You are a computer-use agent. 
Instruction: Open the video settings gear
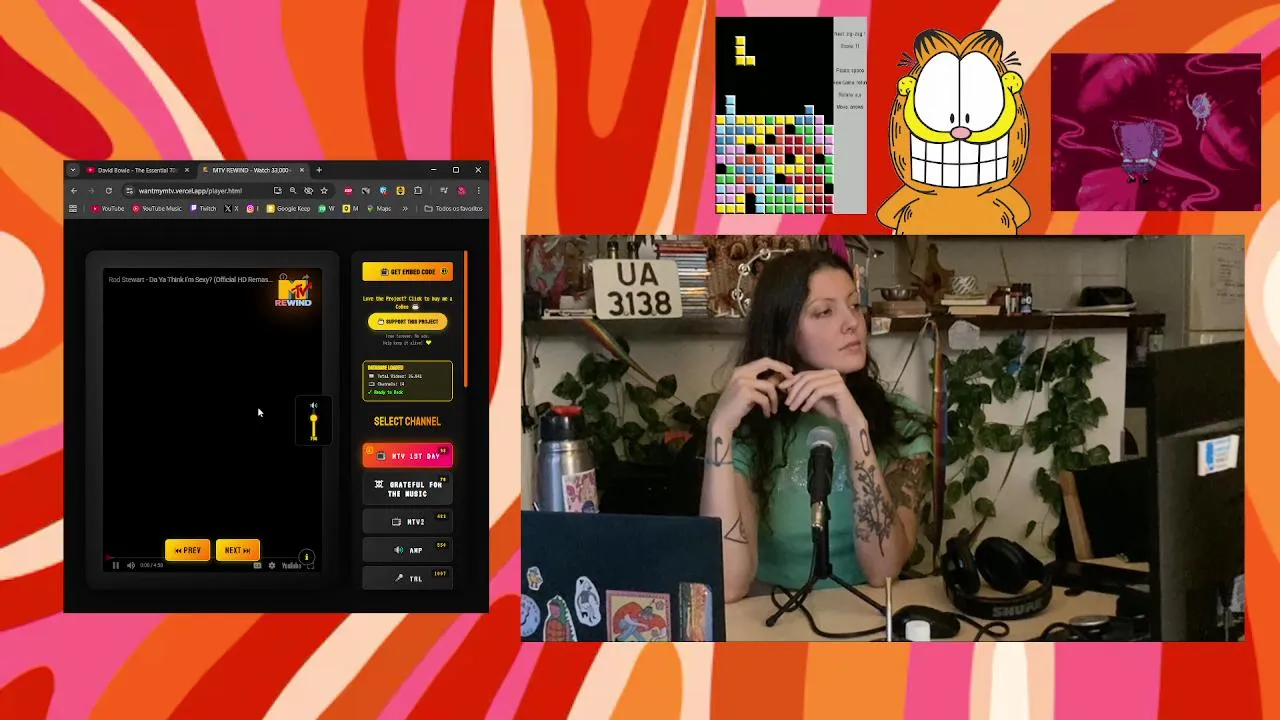coord(272,566)
